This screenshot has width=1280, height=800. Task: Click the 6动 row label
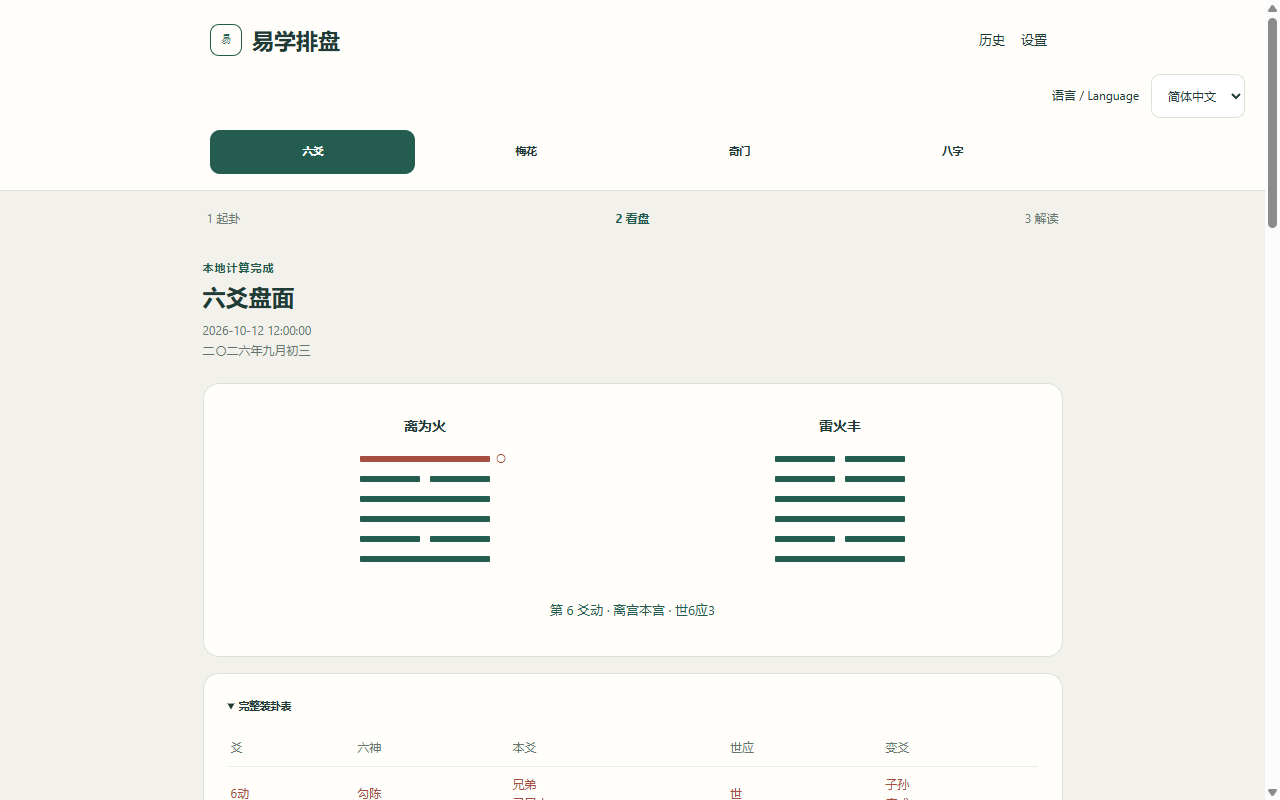click(x=240, y=794)
